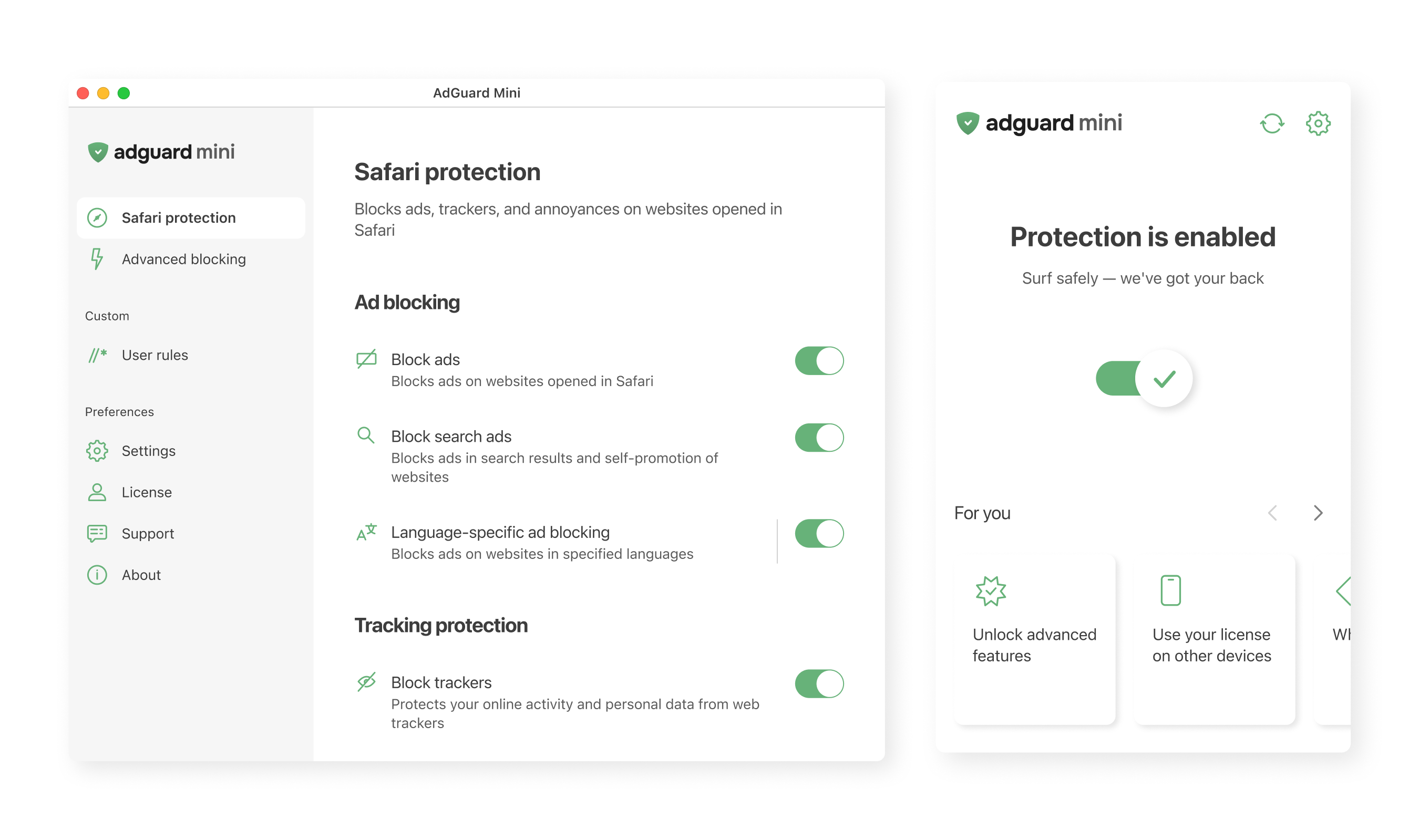The image size is (1419, 840).
Task: Open settings via the popup gear icon
Action: click(1318, 123)
